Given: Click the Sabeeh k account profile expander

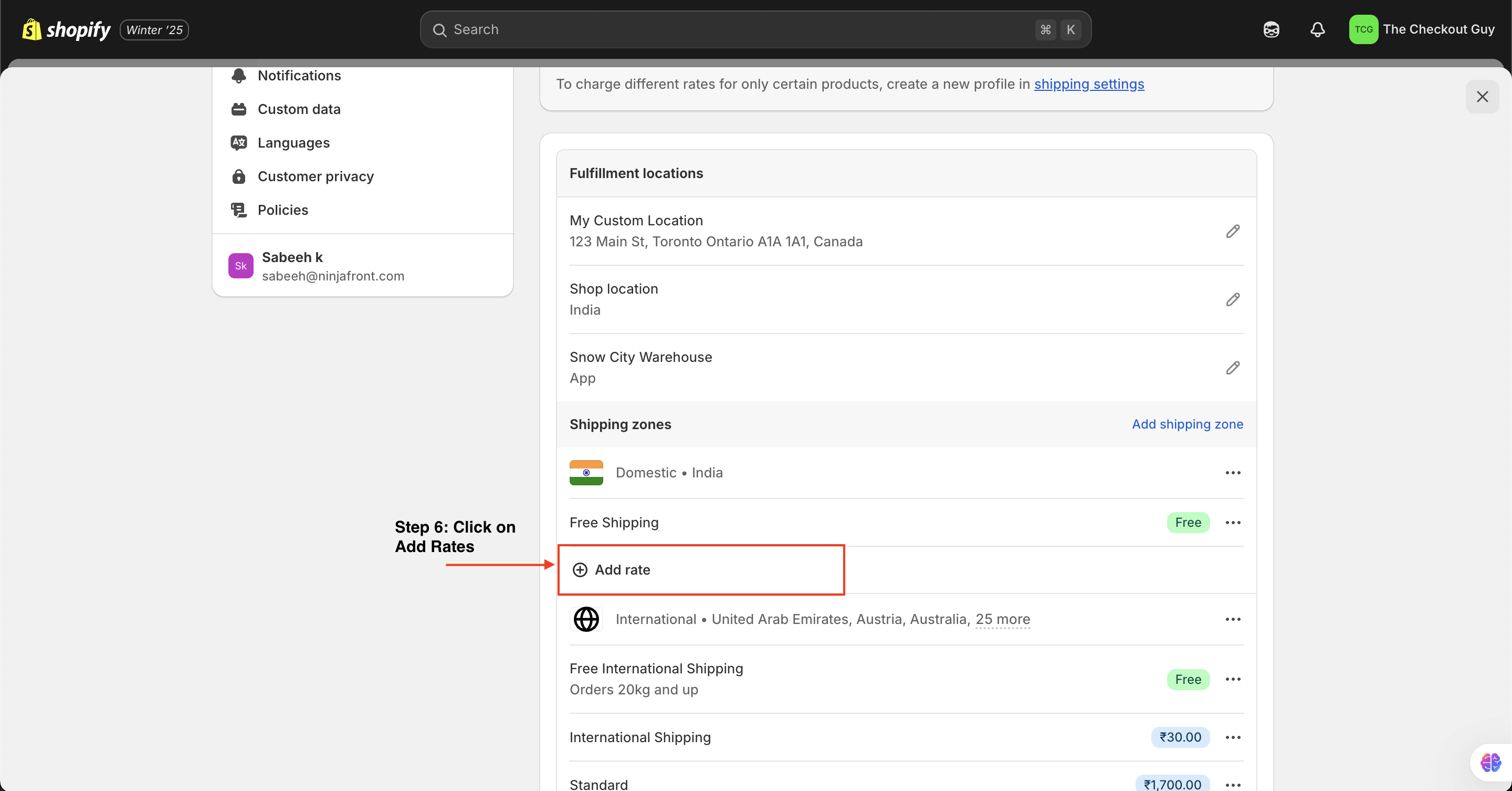Looking at the screenshot, I should pos(363,266).
